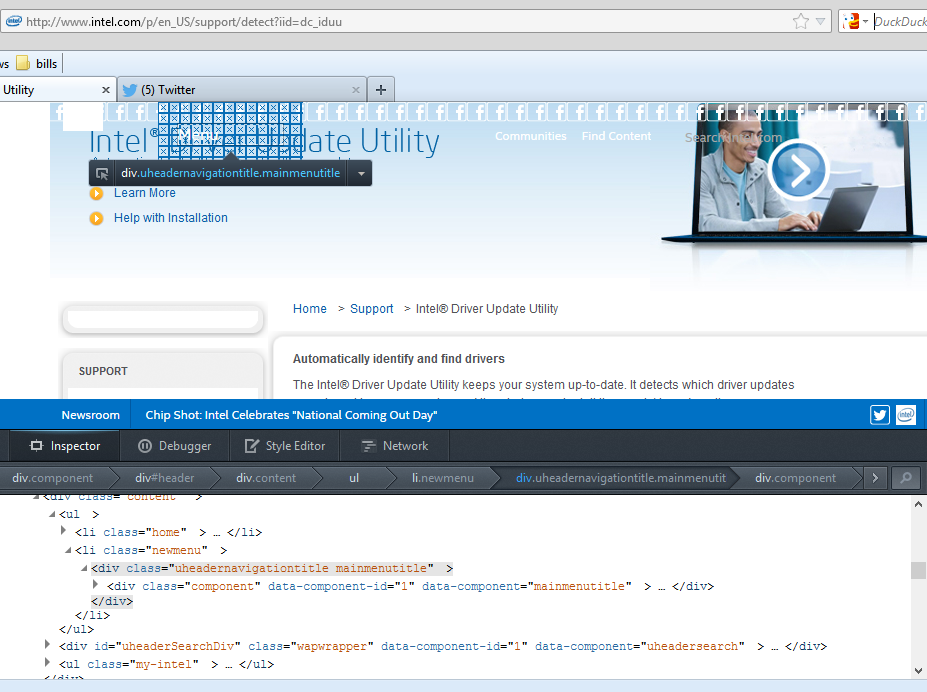Click markup panel scrollbar up arrow

point(918,504)
